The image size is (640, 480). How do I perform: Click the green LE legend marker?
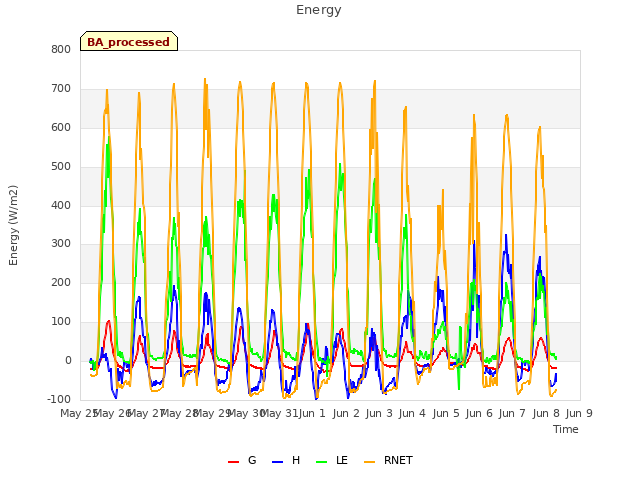(x=322, y=462)
